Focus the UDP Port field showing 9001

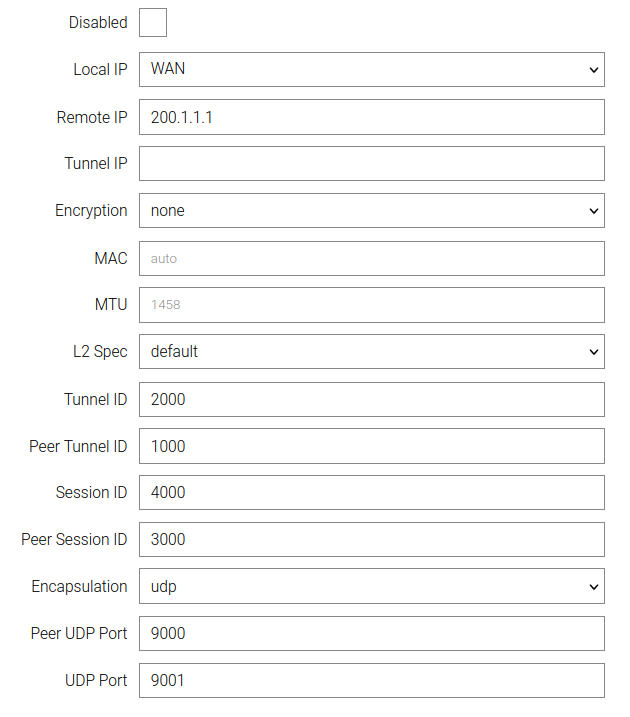(x=371, y=681)
